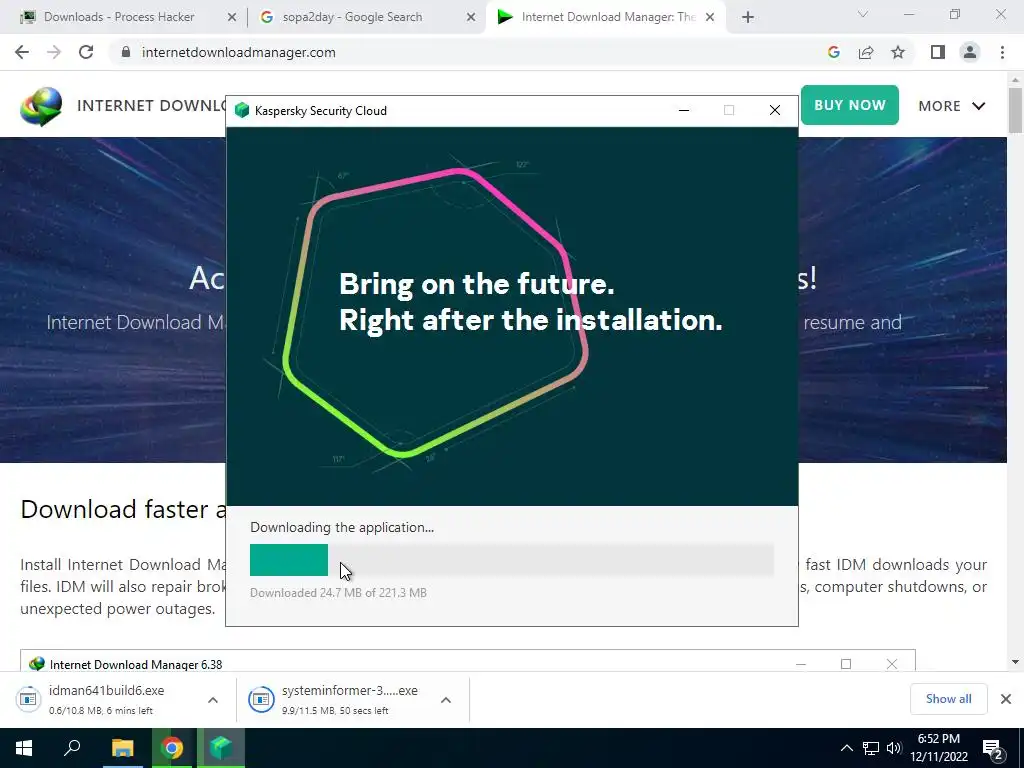Click Show all downloads
The image size is (1024, 768).
948,699
